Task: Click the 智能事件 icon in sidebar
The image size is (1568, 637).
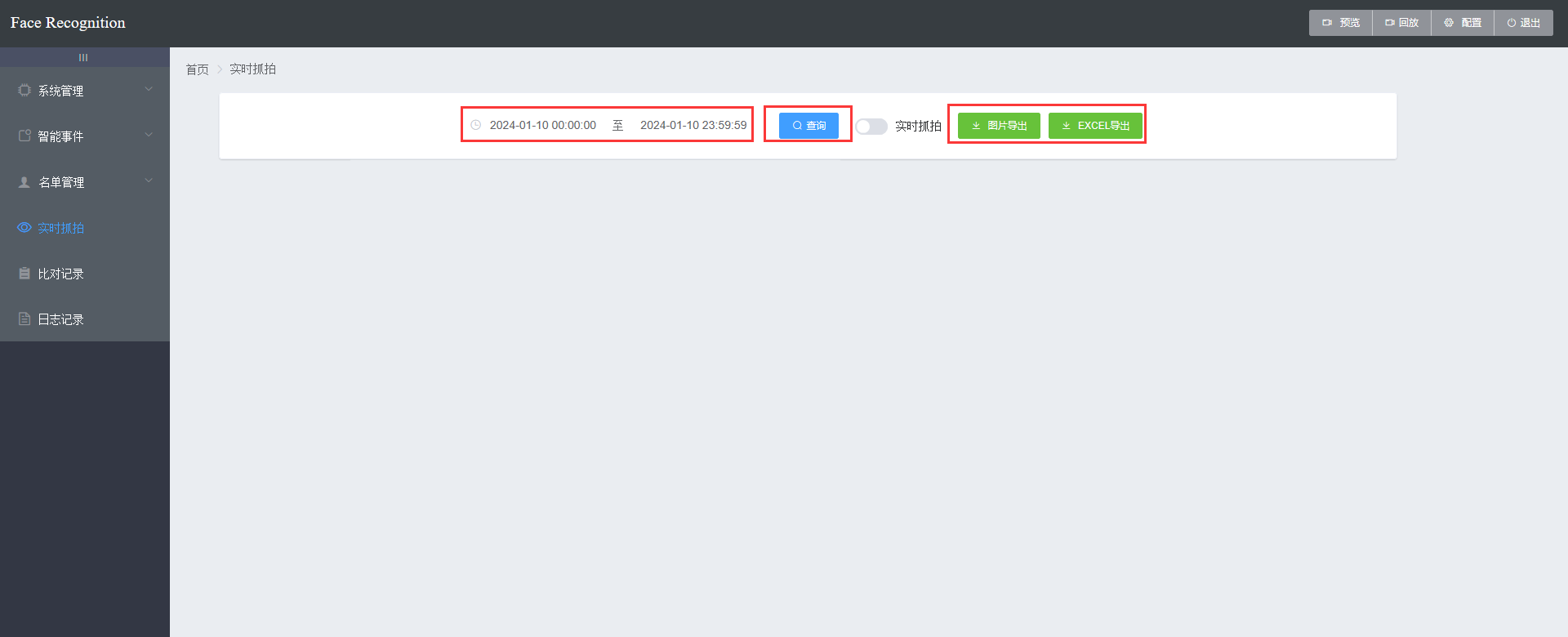Action: (24, 136)
